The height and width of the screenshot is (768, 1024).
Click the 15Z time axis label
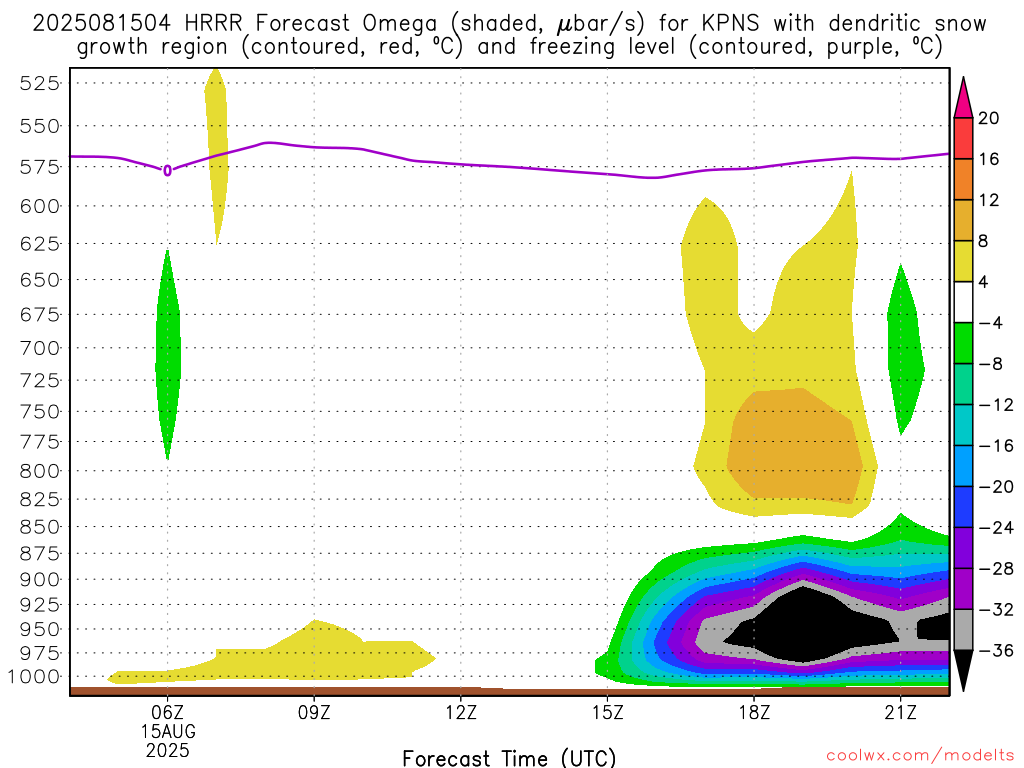607,712
